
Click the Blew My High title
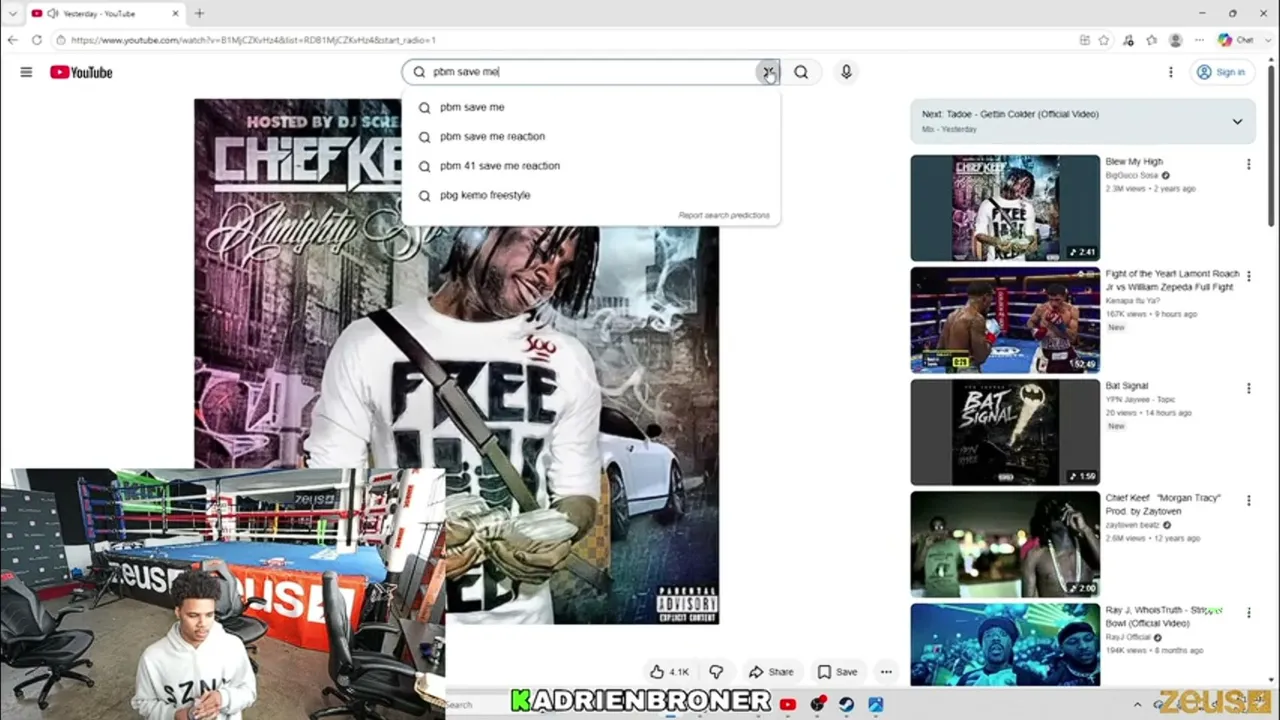[x=1134, y=162]
